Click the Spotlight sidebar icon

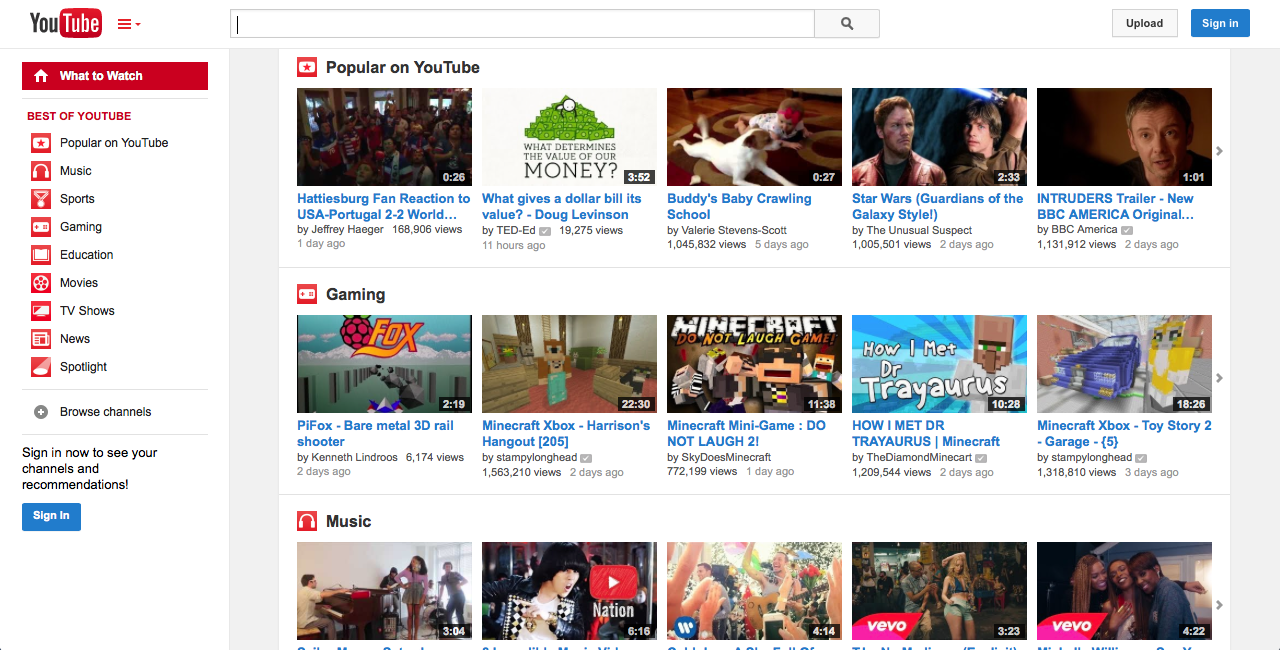[x=41, y=367]
